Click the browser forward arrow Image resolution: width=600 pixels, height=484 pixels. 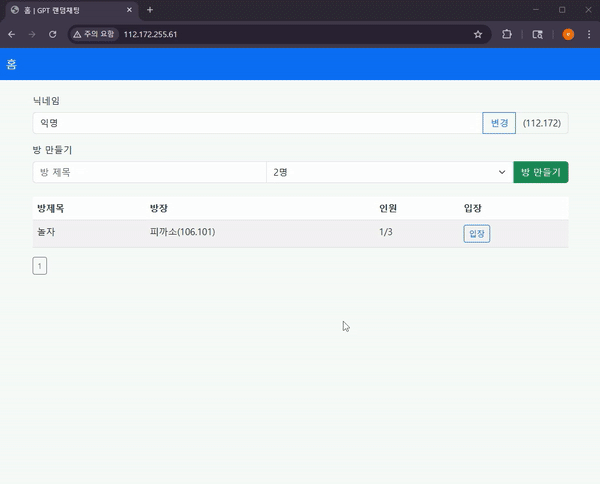[x=32, y=34]
